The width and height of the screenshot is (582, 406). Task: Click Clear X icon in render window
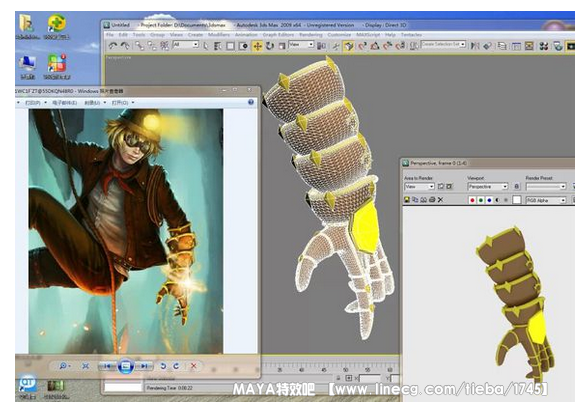pos(441,200)
